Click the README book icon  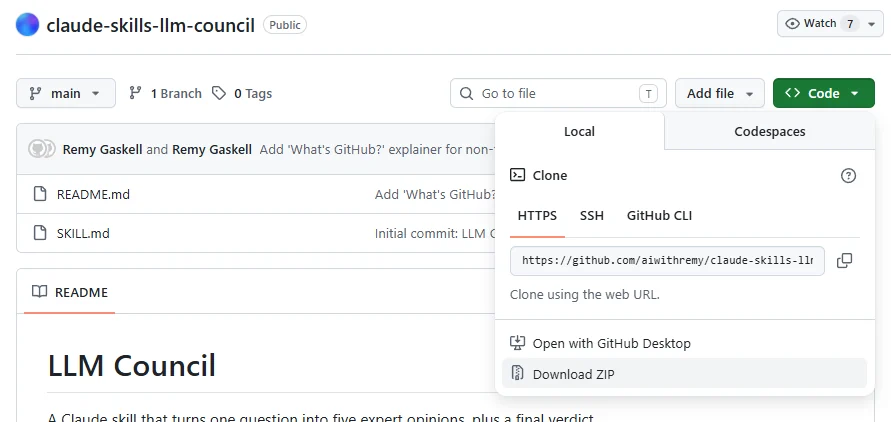tap(39, 293)
